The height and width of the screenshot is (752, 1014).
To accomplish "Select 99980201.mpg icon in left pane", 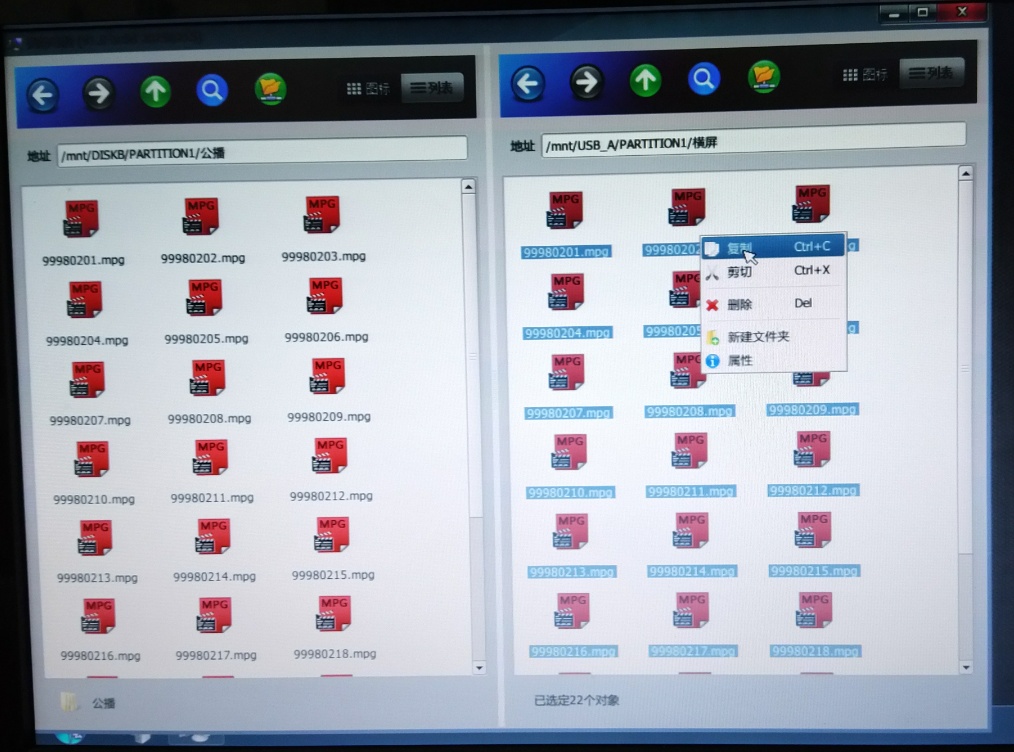I will point(81,219).
